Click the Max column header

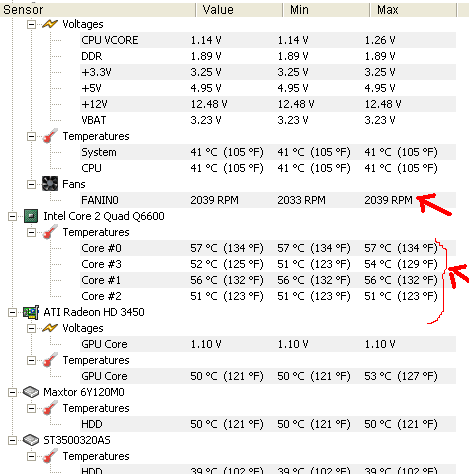coord(413,10)
